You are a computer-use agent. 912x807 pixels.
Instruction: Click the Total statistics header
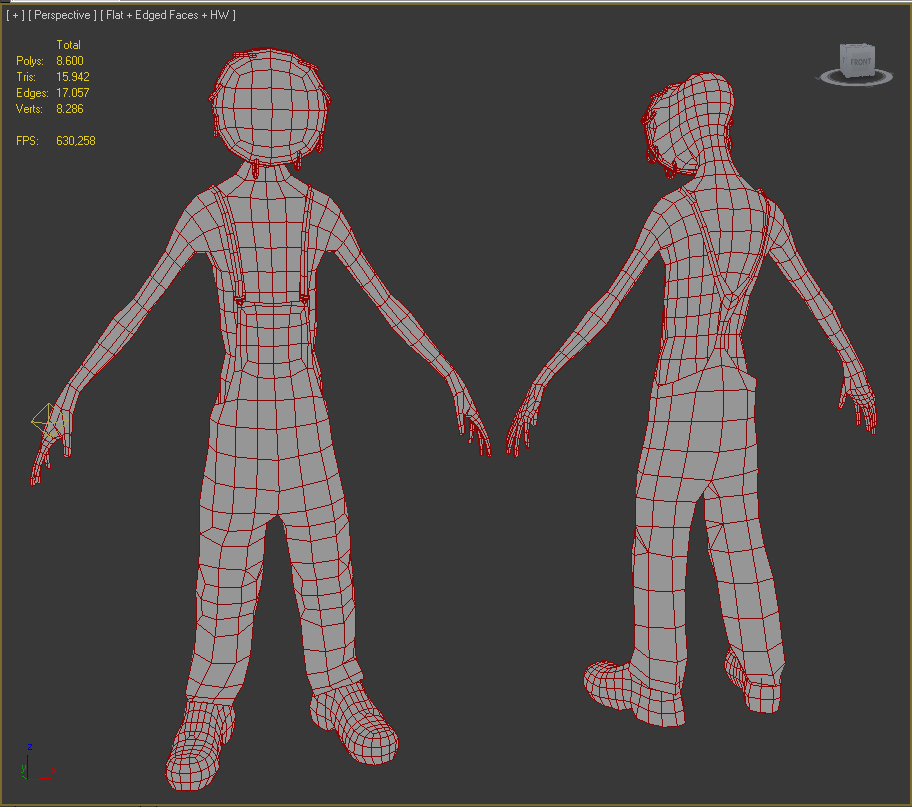[68, 45]
